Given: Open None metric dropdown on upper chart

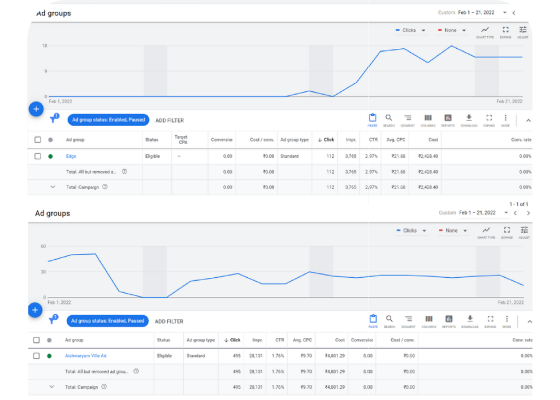Looking at the screenshot, I should click(452, 30).
